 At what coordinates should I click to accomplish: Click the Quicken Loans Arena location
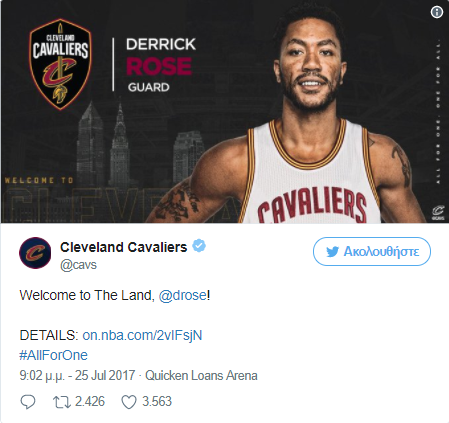201,376
